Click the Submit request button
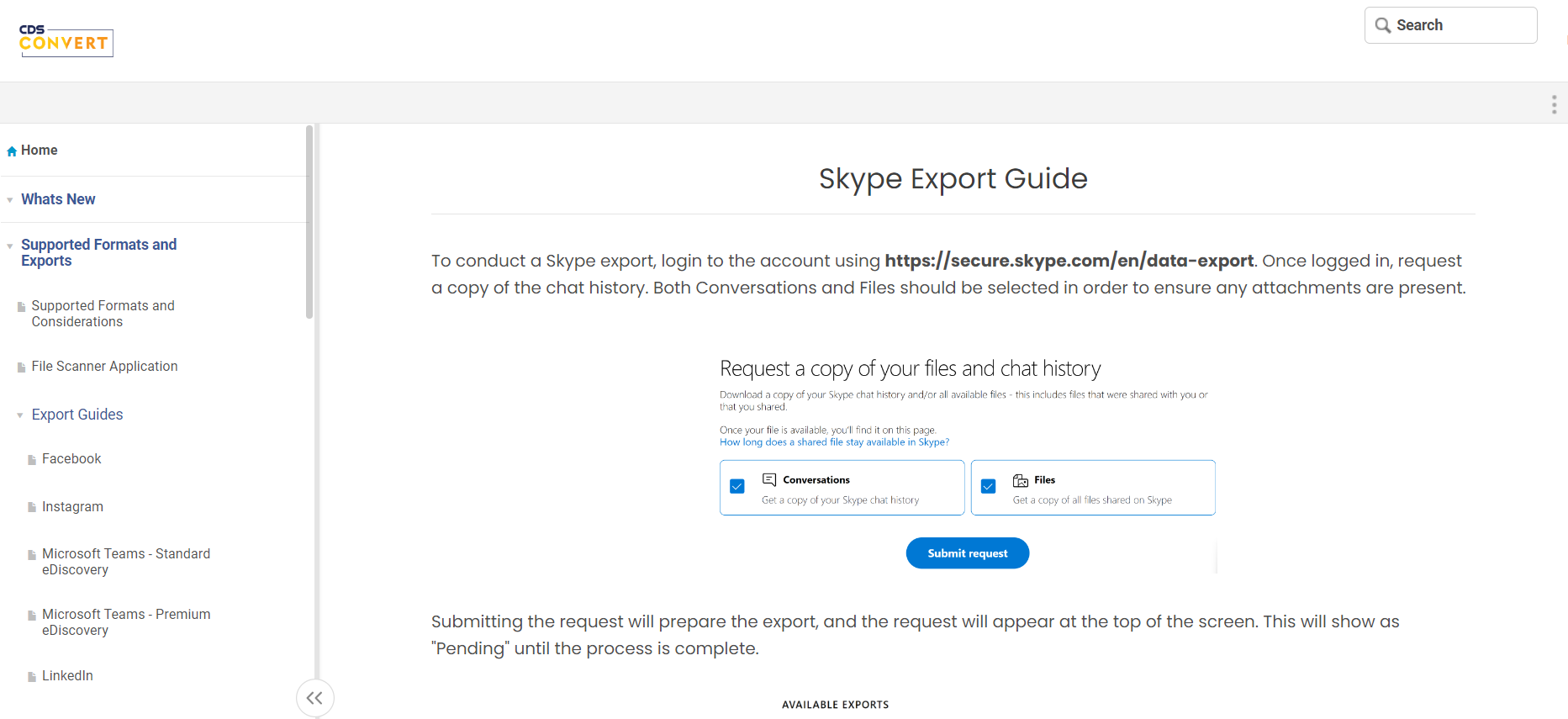Viewport: 1568px width, 719px height. 968,553
